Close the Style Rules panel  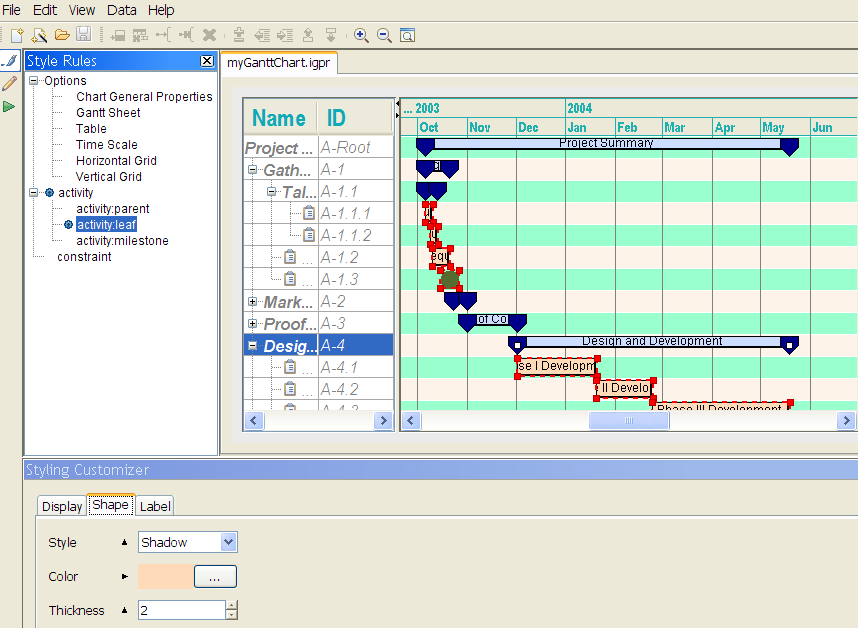207,61
